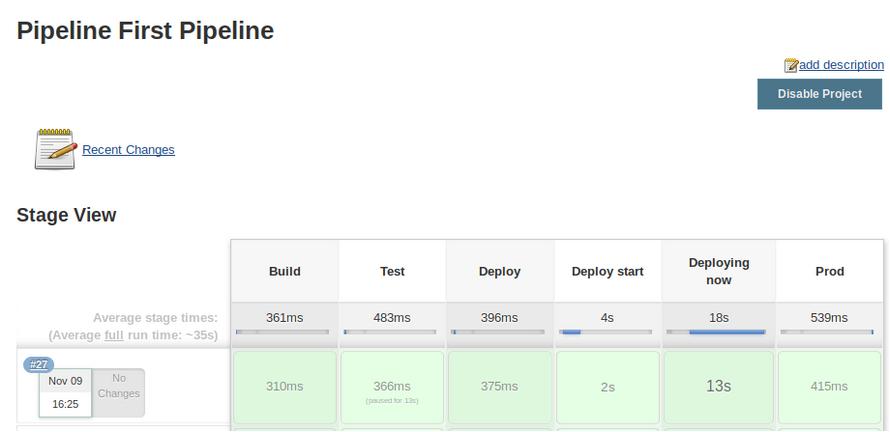Select the Deploy start column header
Viewport: 890px width, 432px height.
pos(607,271)
